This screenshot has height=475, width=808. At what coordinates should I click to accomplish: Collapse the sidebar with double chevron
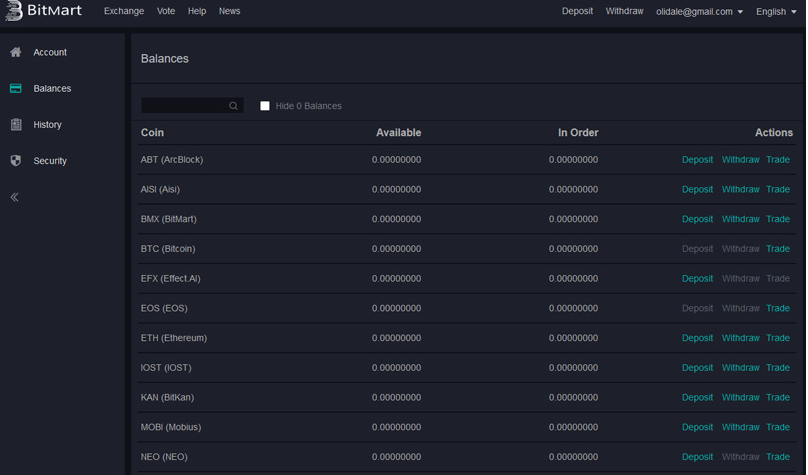click(14, 197)
